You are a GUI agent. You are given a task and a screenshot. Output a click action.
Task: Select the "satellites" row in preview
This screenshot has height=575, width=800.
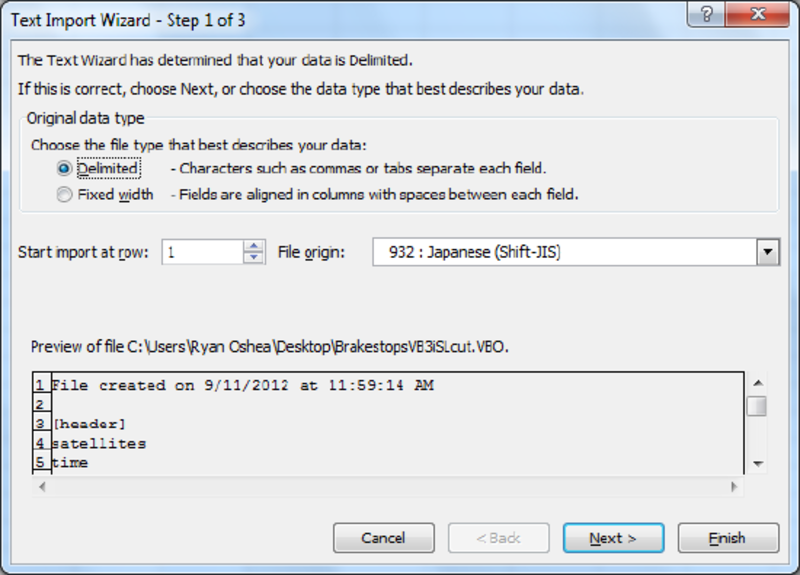98,443
